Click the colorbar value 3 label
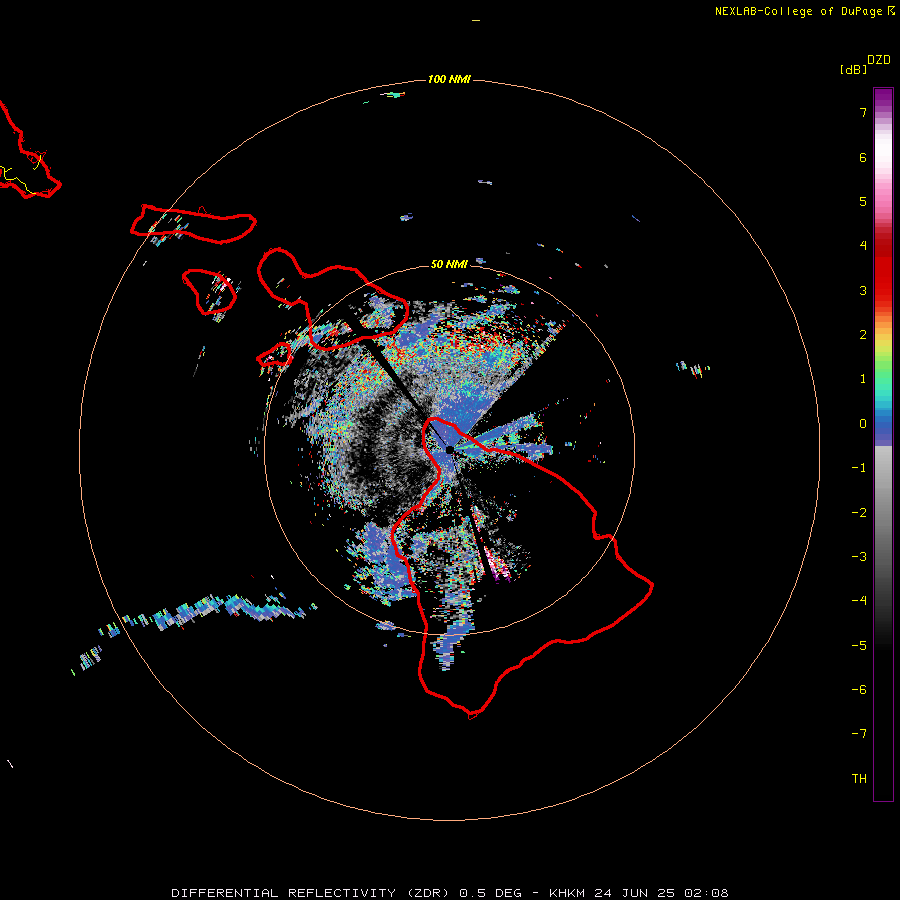 click(863, 290)
